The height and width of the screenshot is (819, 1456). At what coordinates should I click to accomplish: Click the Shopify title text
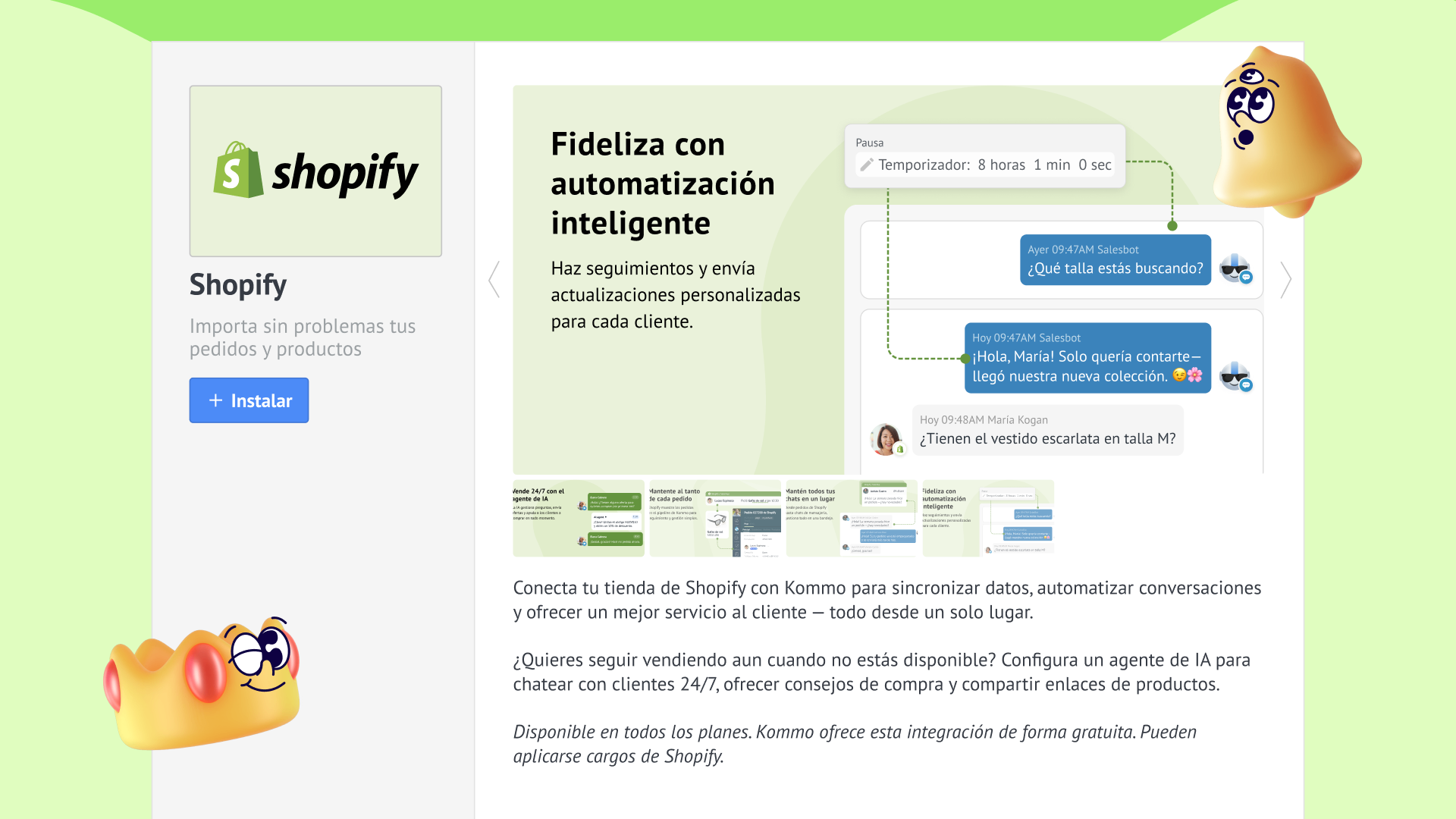[238, 285]
